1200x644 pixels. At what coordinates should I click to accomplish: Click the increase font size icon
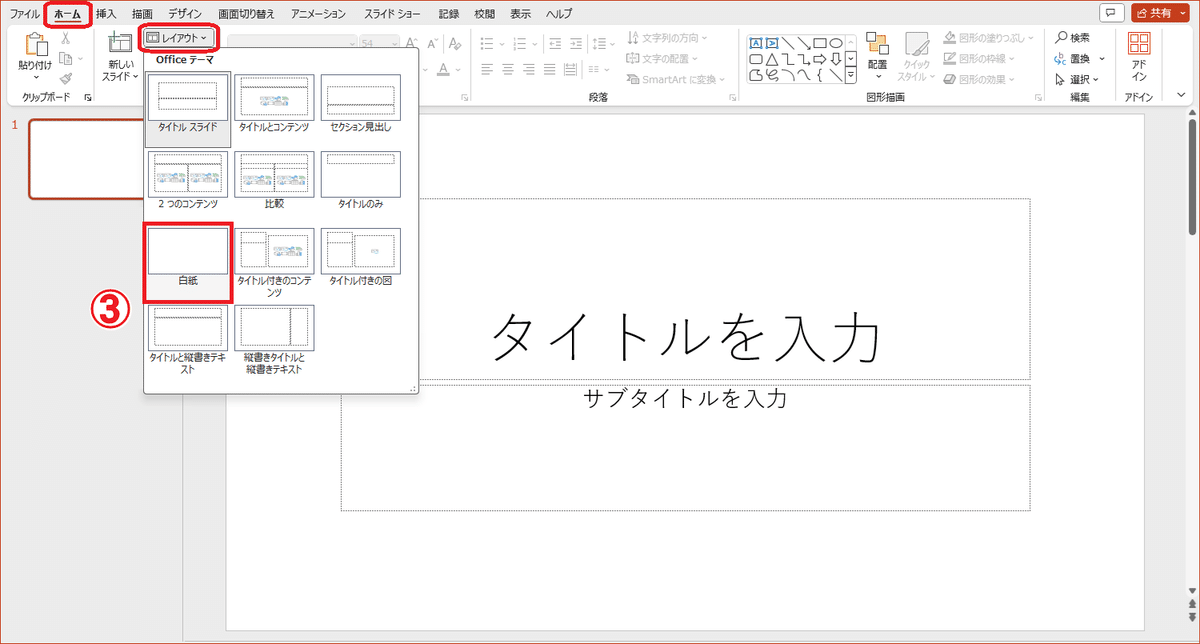click(x=412, y=44)
